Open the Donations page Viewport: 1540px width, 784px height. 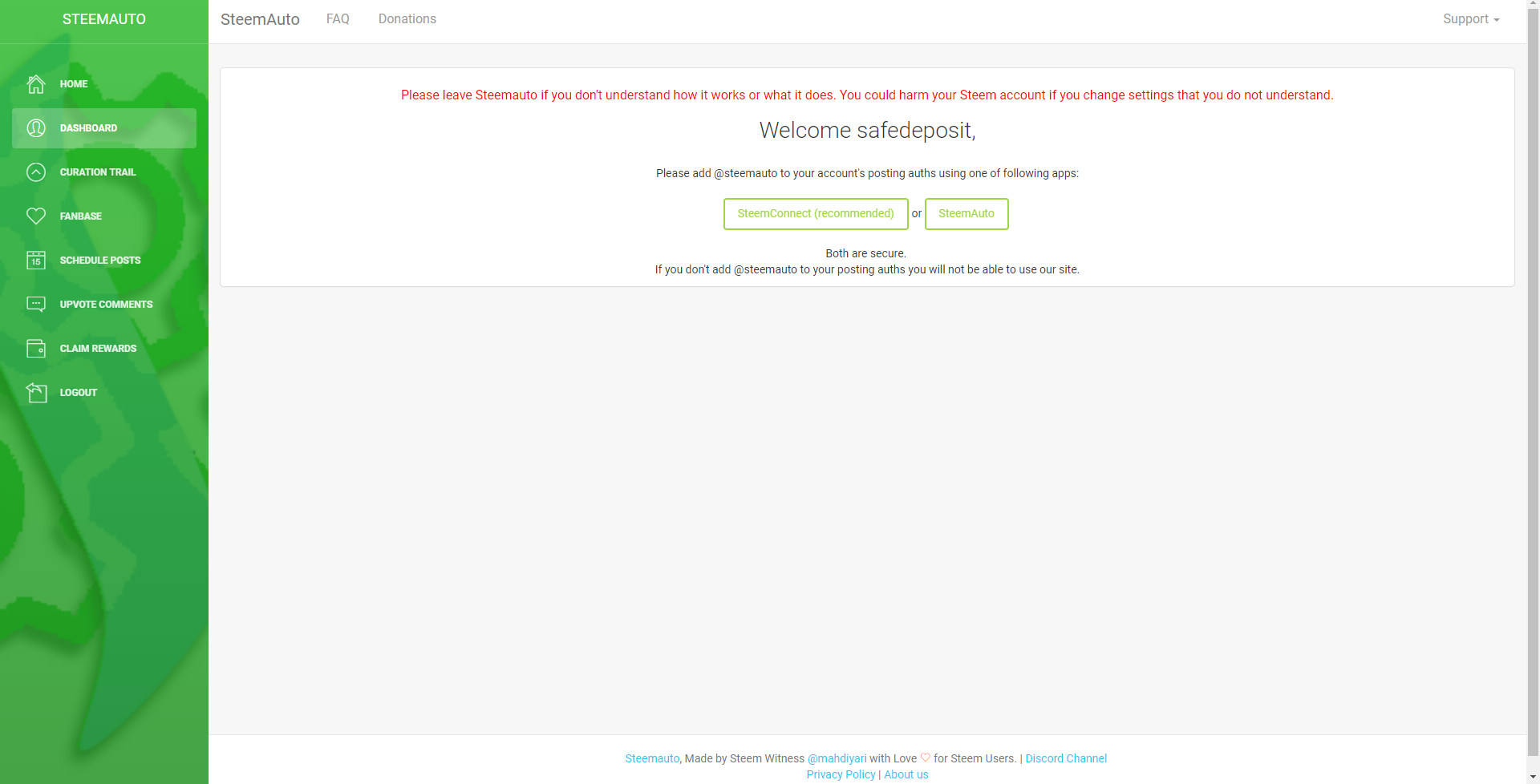(407, 19)
